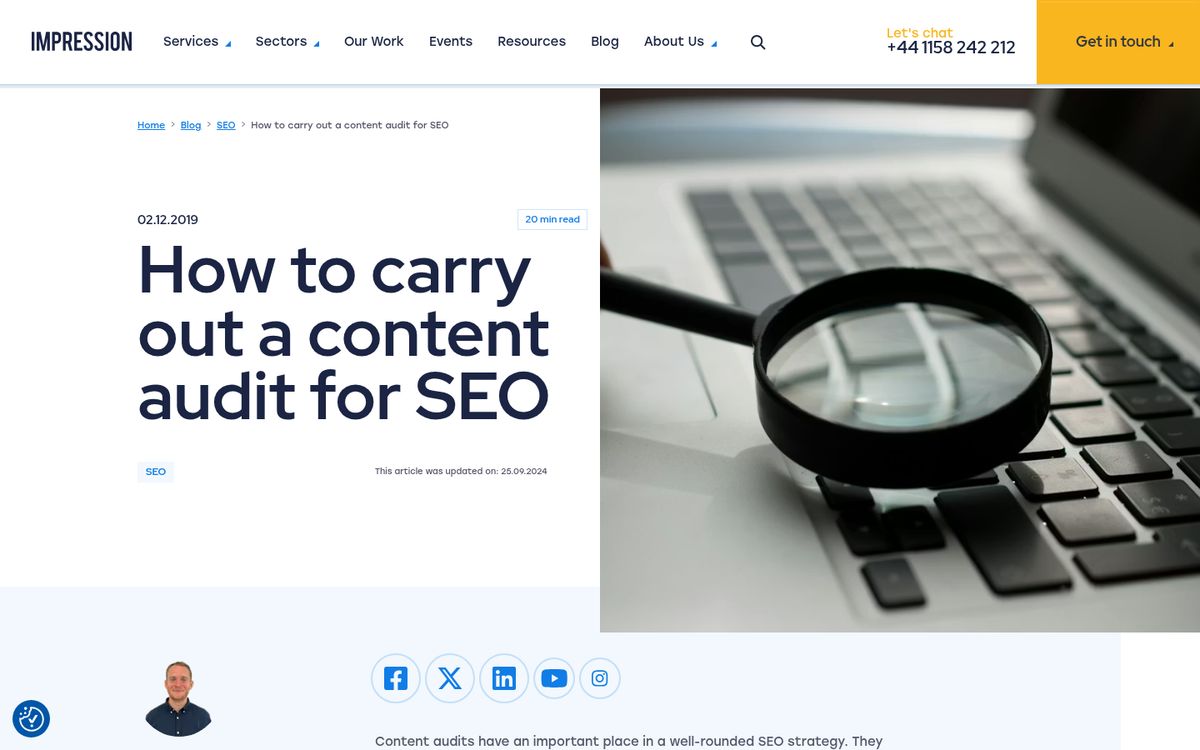Image resolution: width=1200 pixels, height=750 pixels.
Task: Click the SEO breadcrumb link
Action: (226, 125)
